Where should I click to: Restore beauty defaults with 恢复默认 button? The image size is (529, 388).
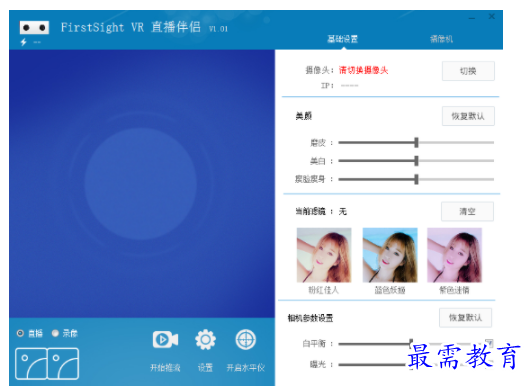468,116
